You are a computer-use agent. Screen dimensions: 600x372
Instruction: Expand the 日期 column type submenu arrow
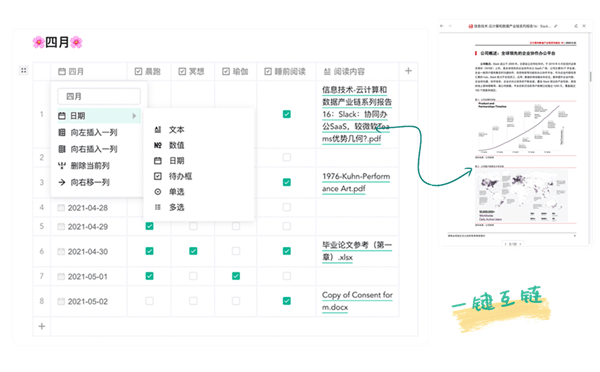click(134, 116)
